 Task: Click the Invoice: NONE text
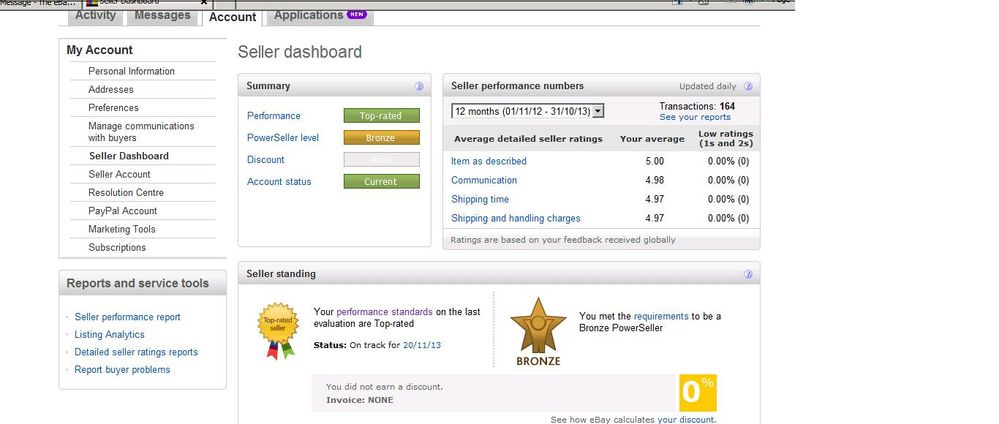coord(359,400)
